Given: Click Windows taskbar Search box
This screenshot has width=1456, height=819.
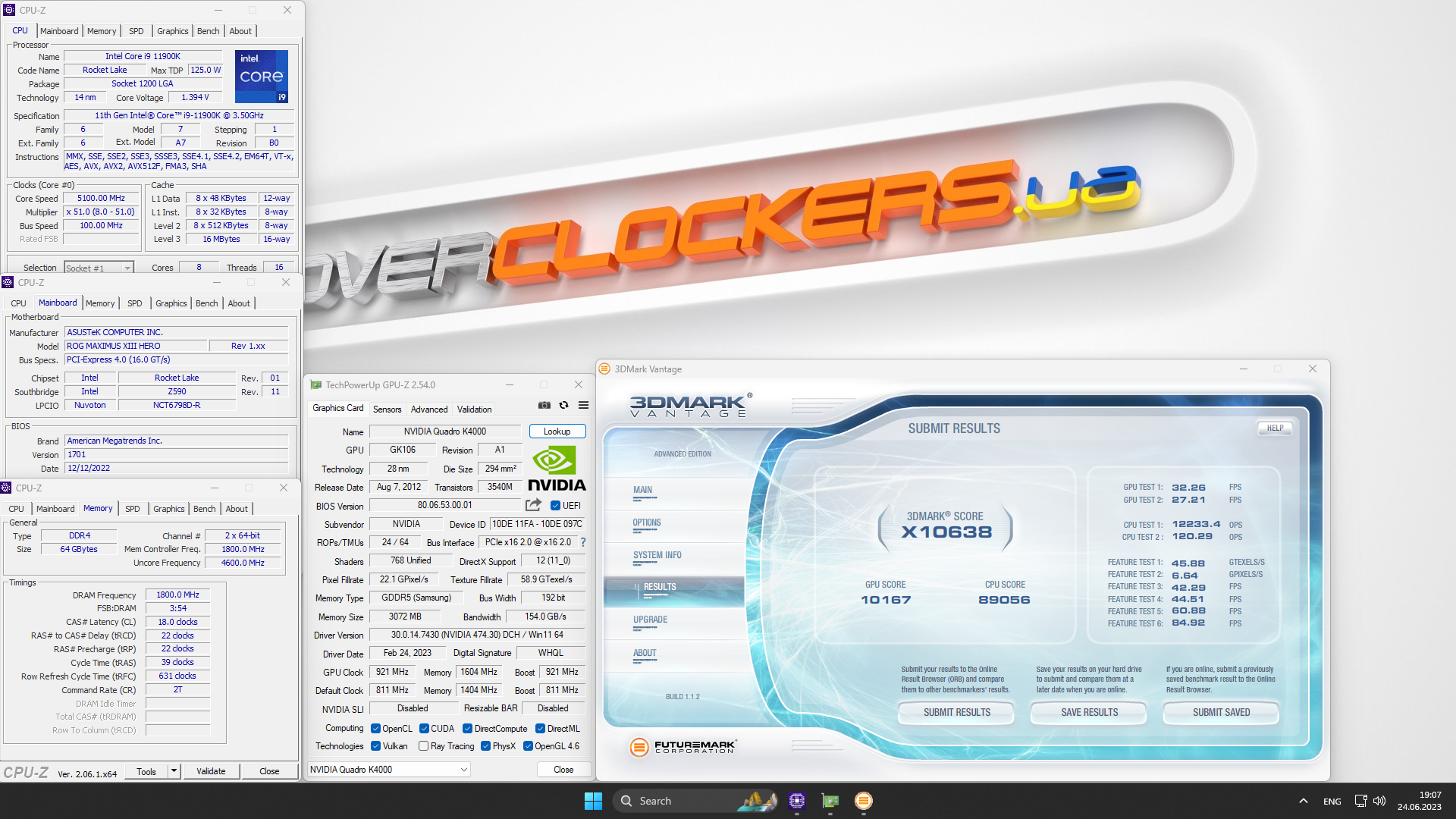Looking at the screenshot, I should coord(695,801).
